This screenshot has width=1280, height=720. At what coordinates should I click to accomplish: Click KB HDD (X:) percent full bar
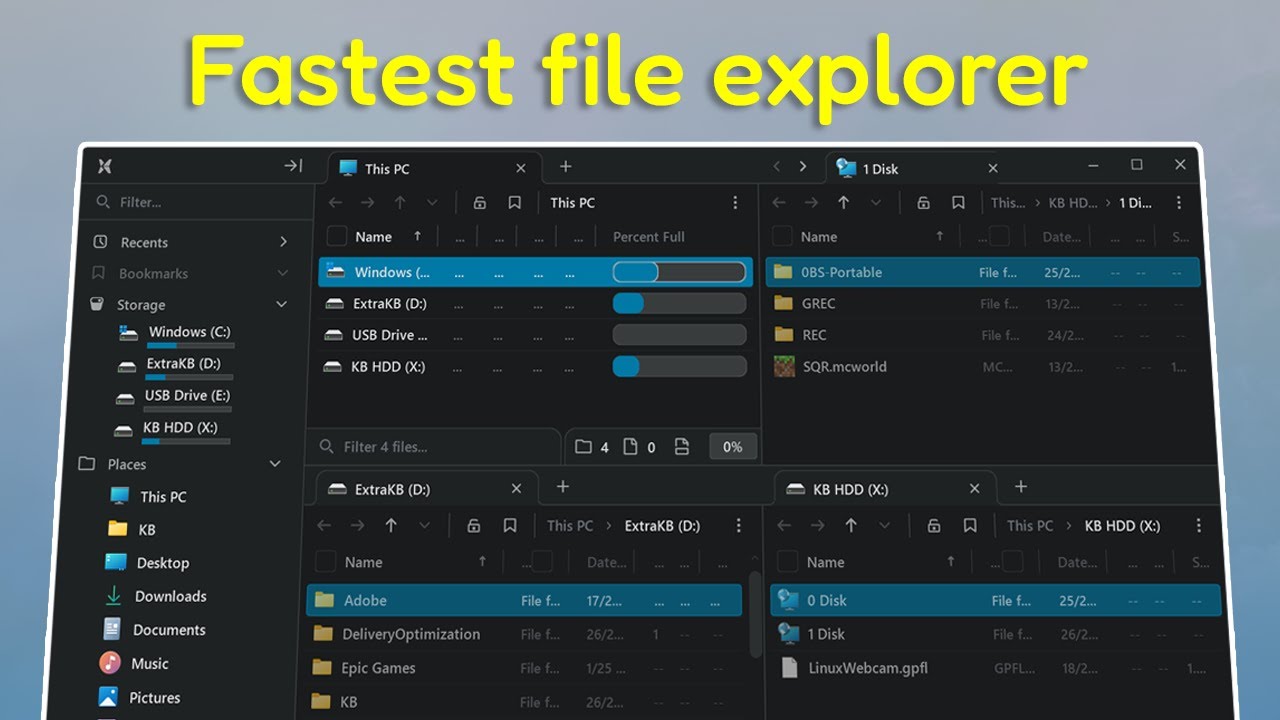pos(679,367)
